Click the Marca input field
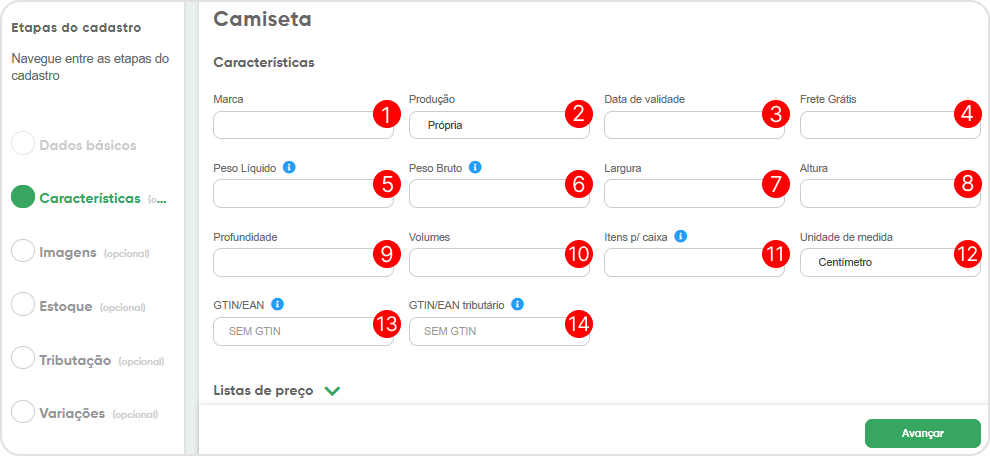Viewport: 990px width, 456px height. (x=290, y=125)
